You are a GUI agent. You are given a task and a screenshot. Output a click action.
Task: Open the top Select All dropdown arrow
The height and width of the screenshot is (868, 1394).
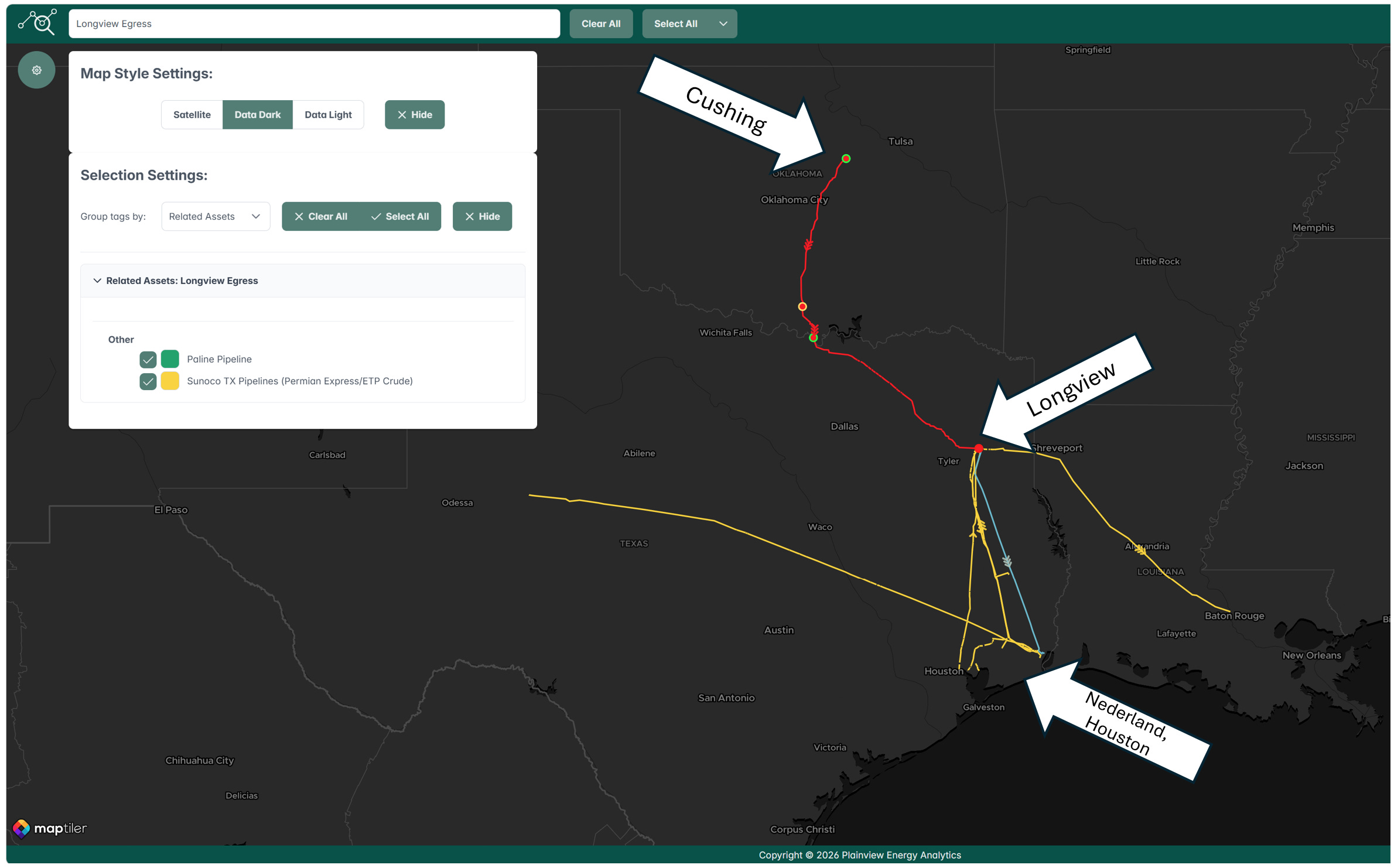723,24
